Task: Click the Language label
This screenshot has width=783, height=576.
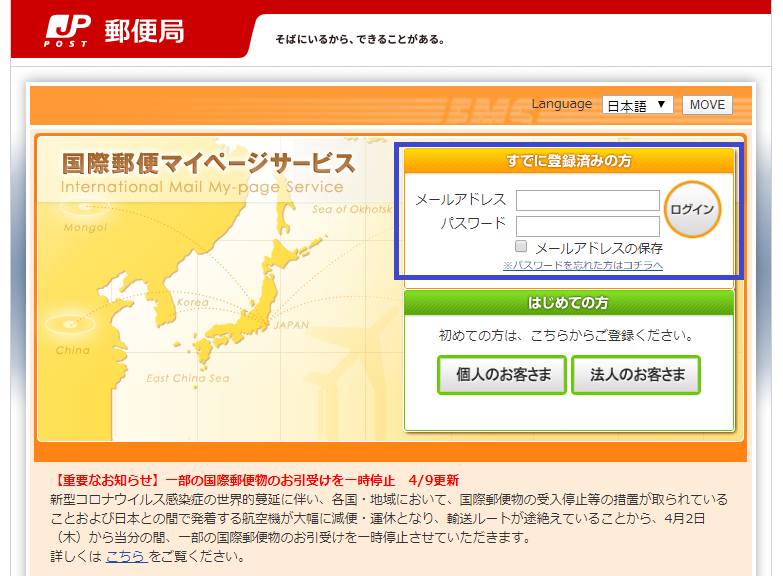Action: point(562,104)
